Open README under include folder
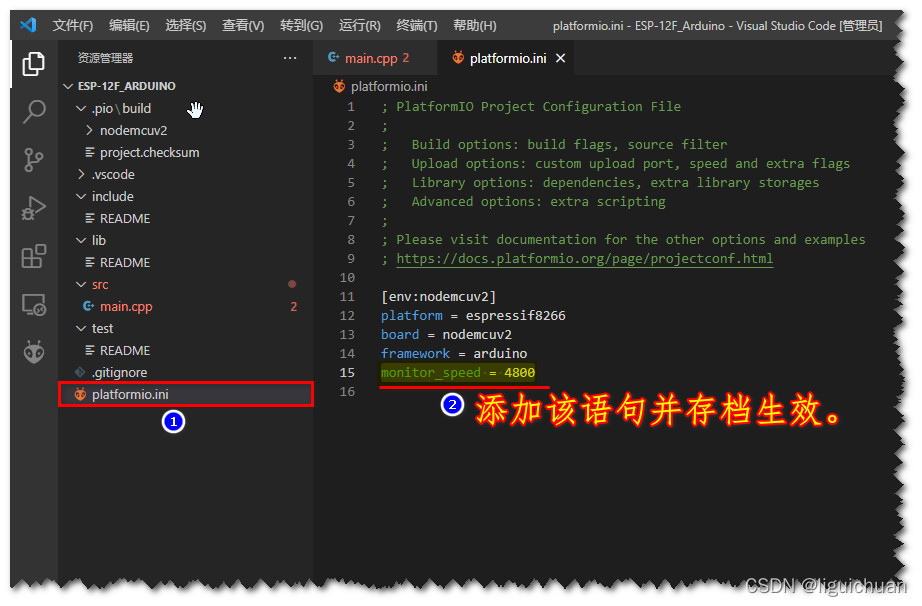 coord(125,219)
